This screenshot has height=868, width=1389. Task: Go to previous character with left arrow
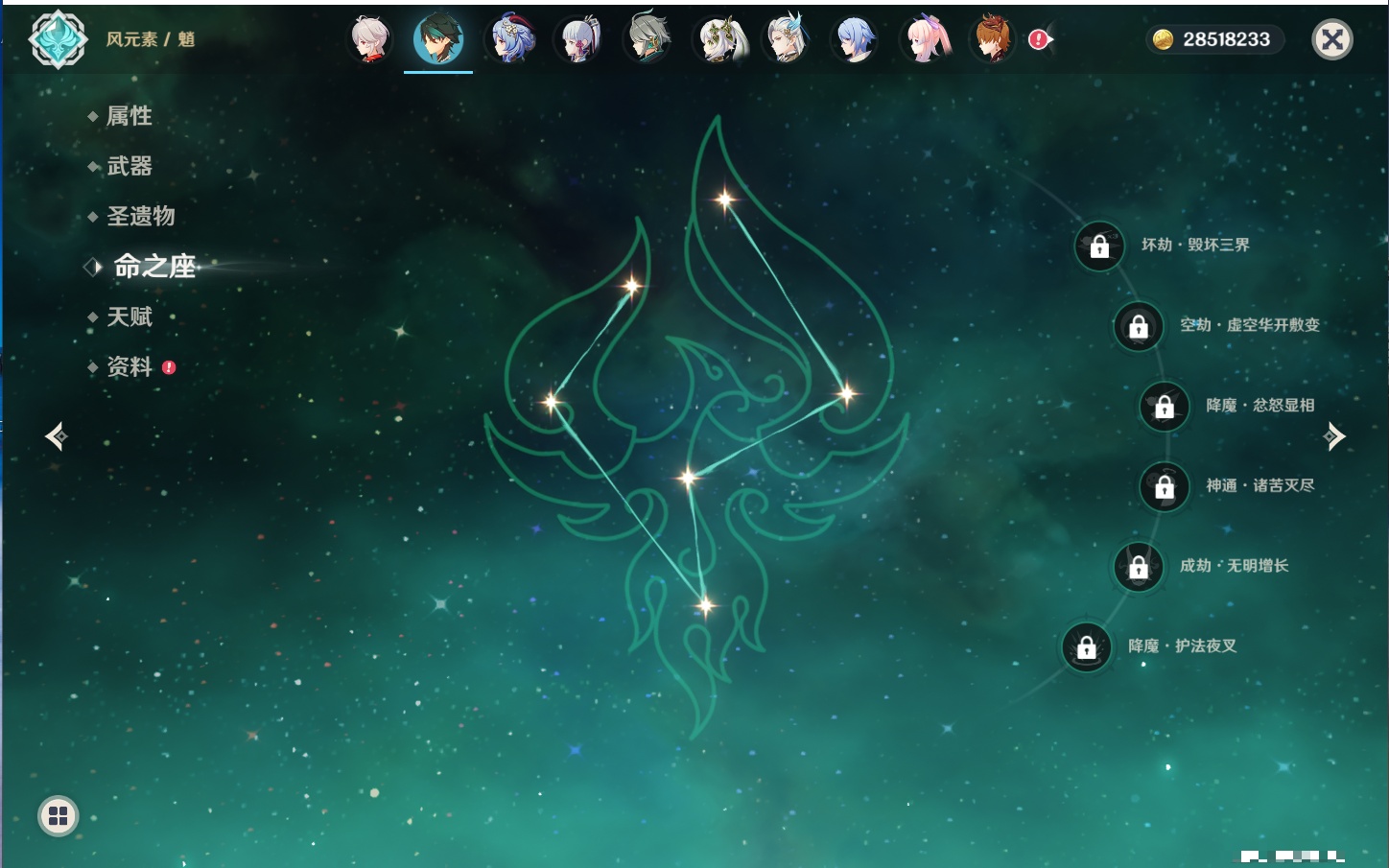pyautogui.click(x=56, y=436)
